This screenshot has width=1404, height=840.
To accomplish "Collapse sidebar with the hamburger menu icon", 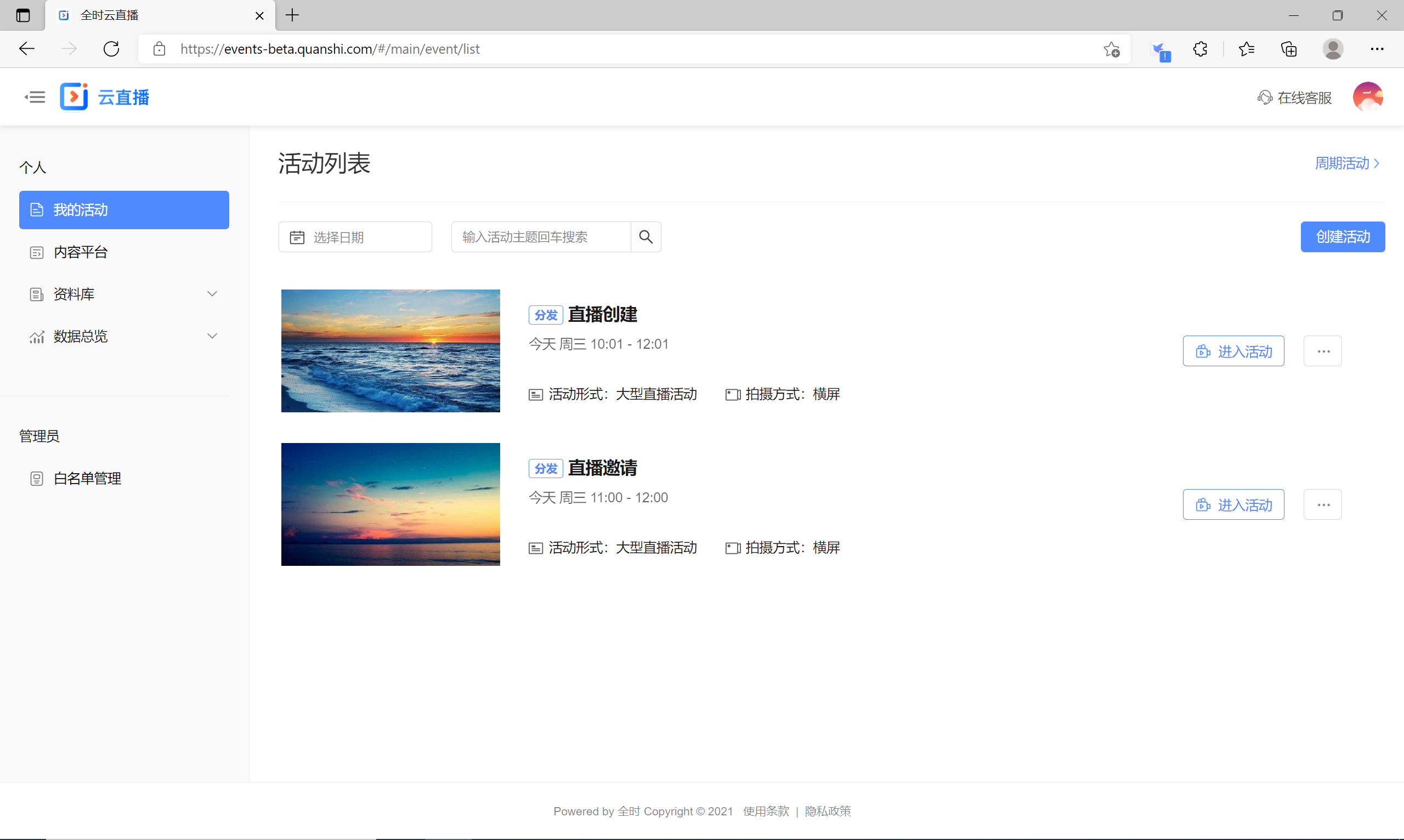I will [35, 98].
